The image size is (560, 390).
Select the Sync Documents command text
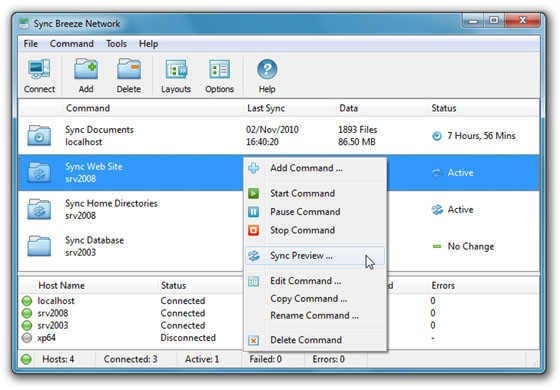99,130
